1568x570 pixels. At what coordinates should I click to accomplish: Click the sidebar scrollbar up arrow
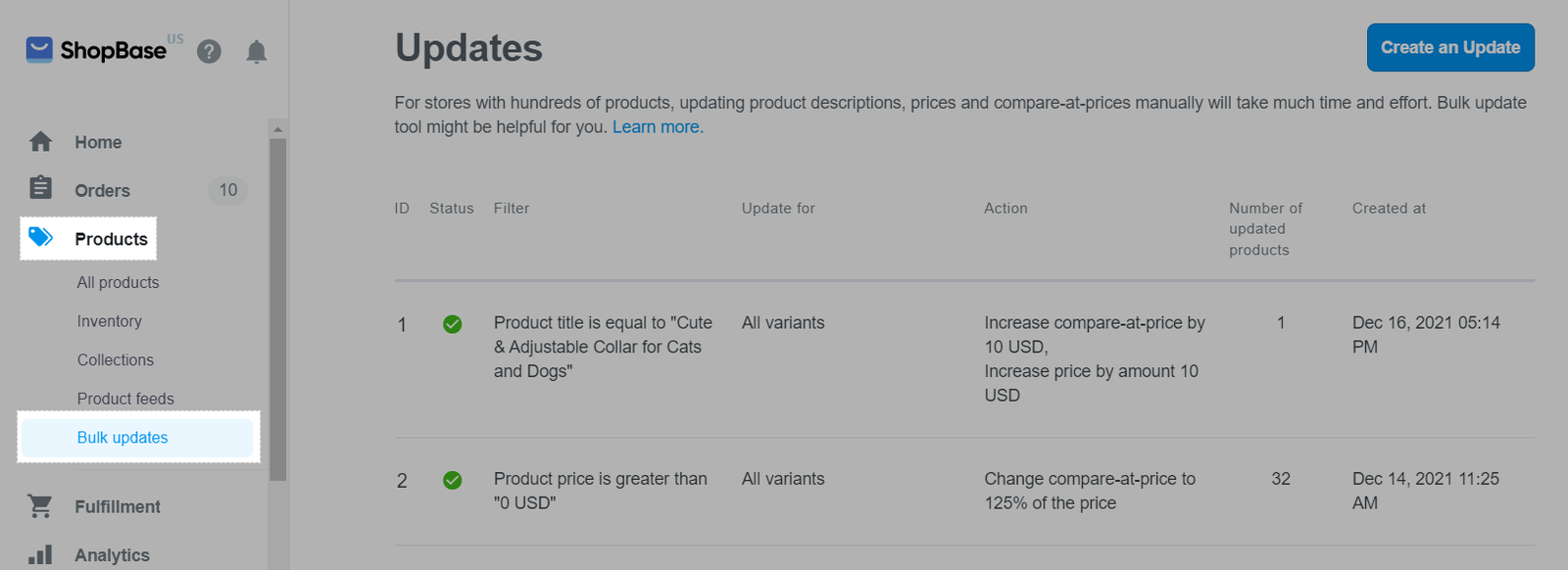click(x=278, y=129)
